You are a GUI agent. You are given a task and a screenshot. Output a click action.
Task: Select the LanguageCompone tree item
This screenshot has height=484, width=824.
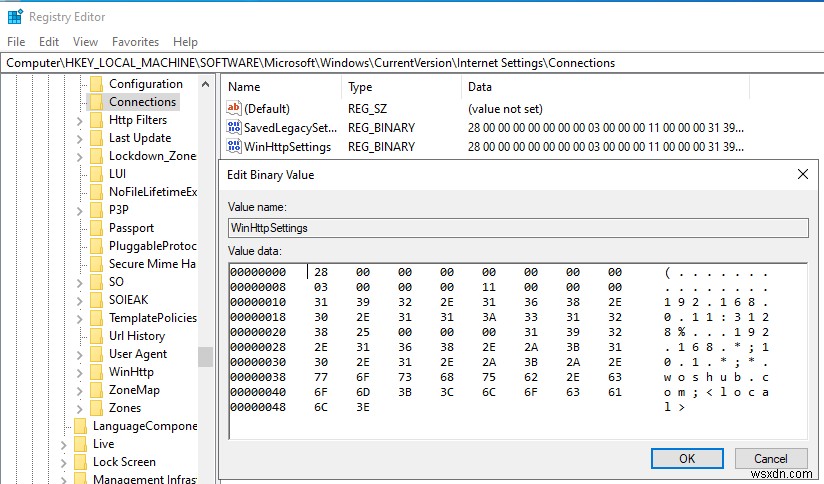click(x=145, y=426)
